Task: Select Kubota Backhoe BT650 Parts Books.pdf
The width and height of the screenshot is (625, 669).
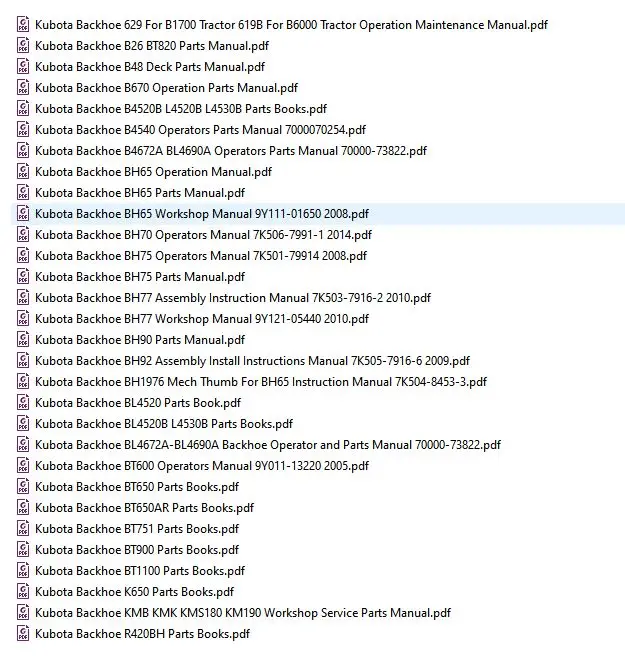Action: pyautogui.click(x=137, y=487)
